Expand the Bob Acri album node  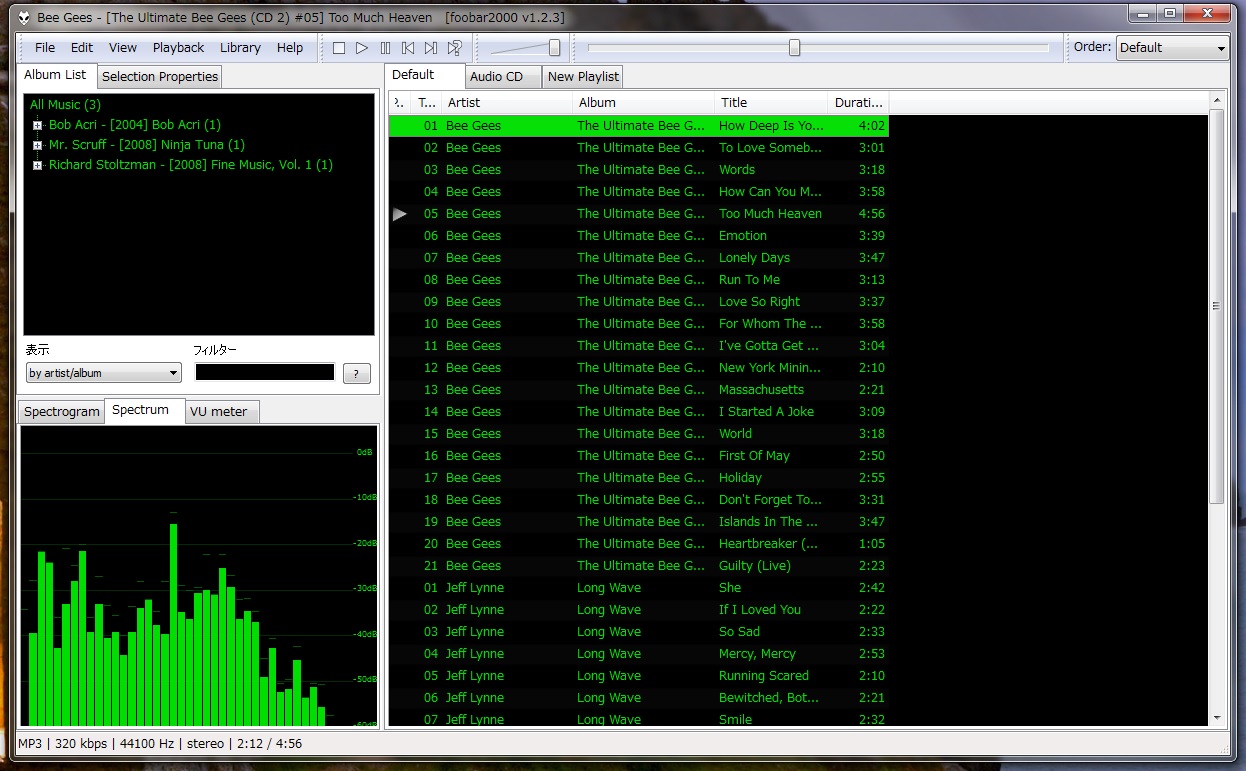point(37,125)
